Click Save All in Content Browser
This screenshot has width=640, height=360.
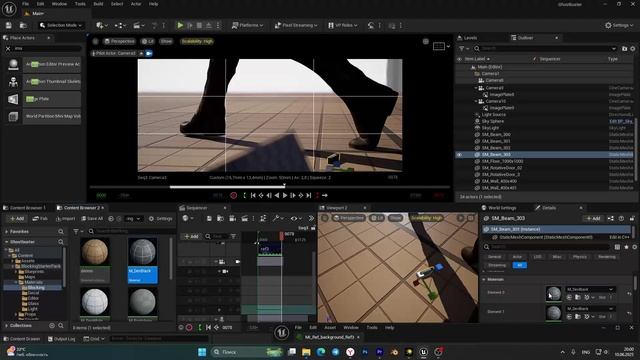click(93, 219)
